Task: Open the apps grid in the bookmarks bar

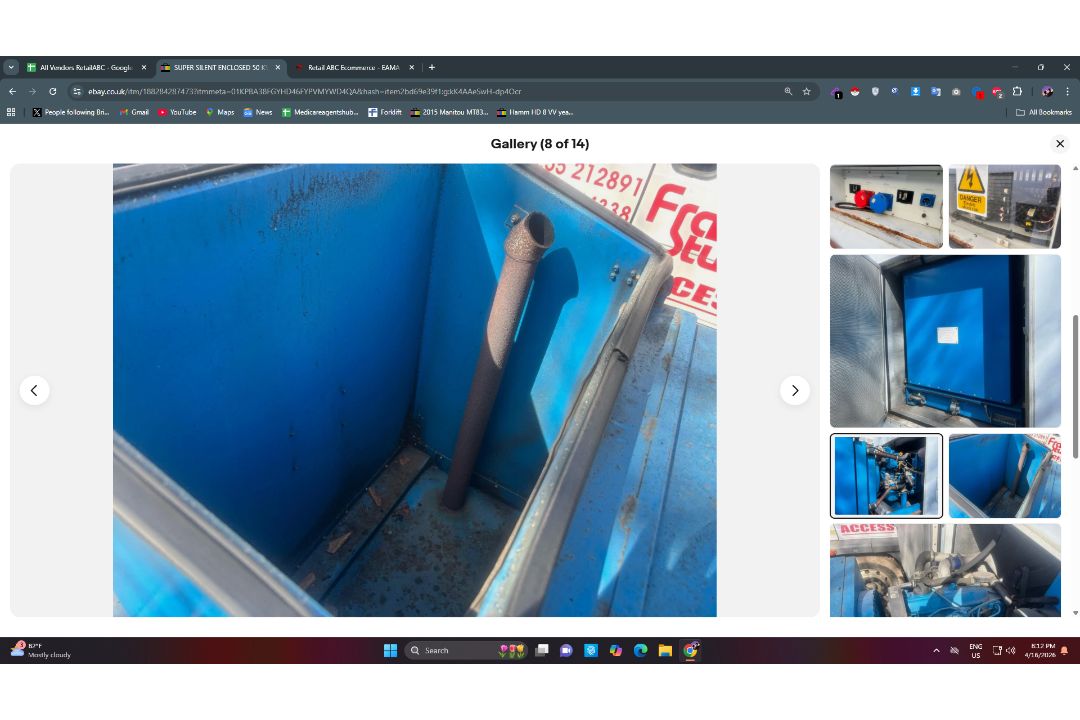Action: [x=11, y=112]
